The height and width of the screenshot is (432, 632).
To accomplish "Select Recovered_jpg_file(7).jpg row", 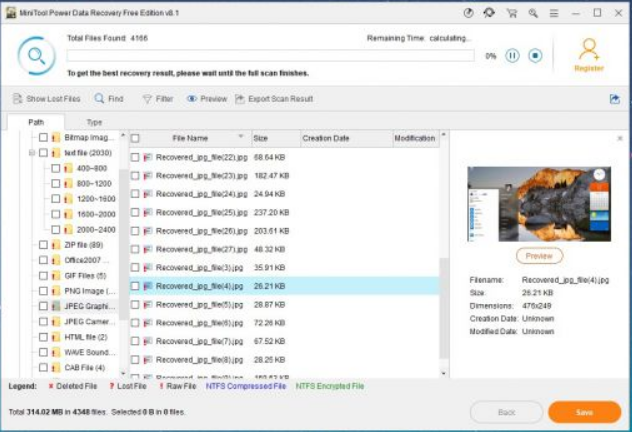I will pos(284,341).
